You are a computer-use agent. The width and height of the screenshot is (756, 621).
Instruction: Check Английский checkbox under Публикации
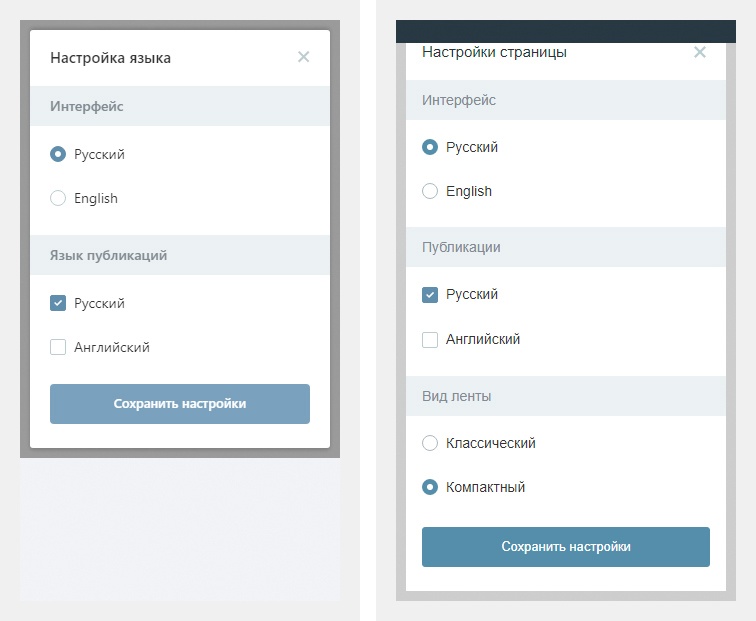430,339
